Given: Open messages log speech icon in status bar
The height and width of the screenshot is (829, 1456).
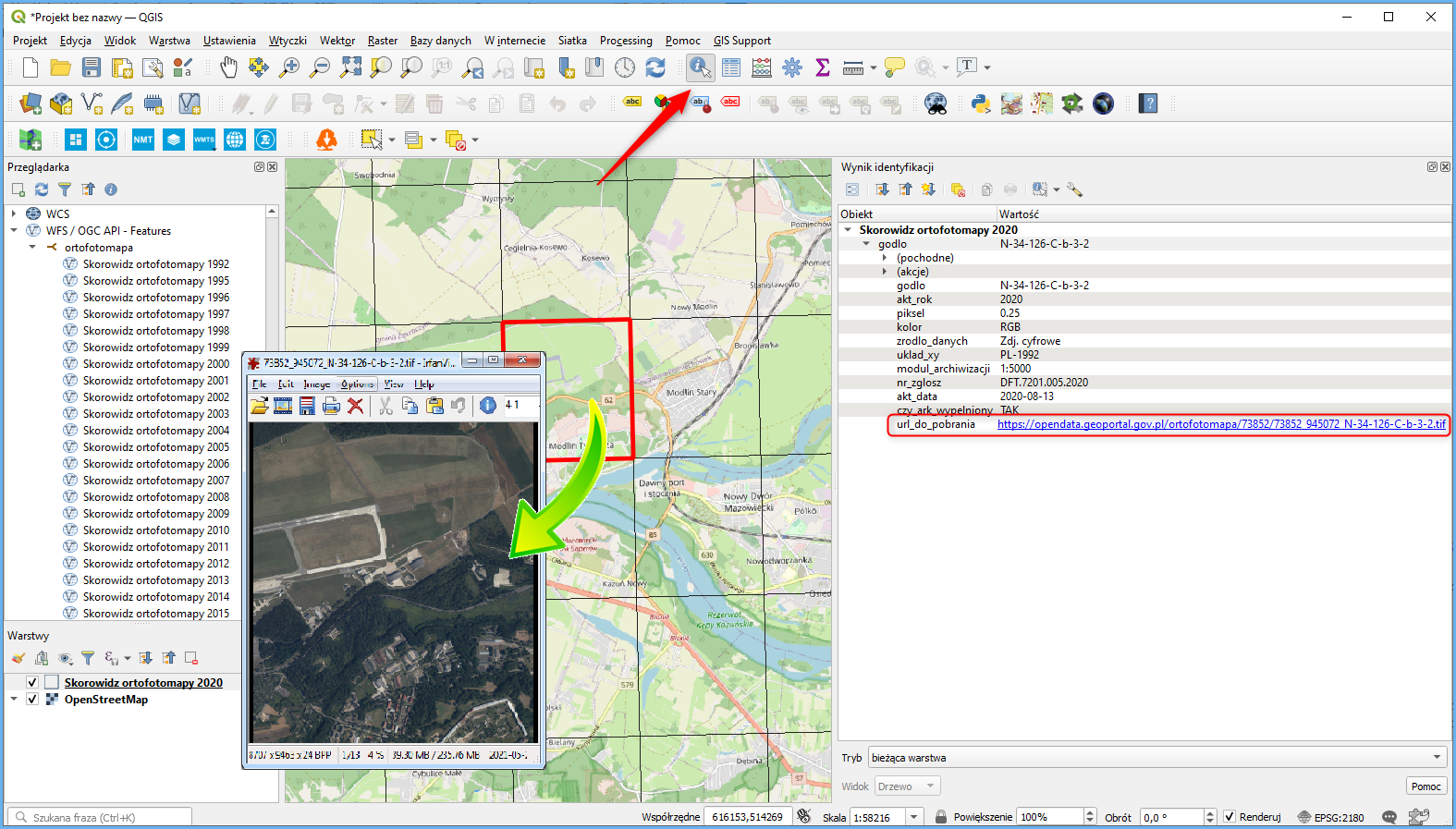Looking at the screenshot, I should (1389, 817).
